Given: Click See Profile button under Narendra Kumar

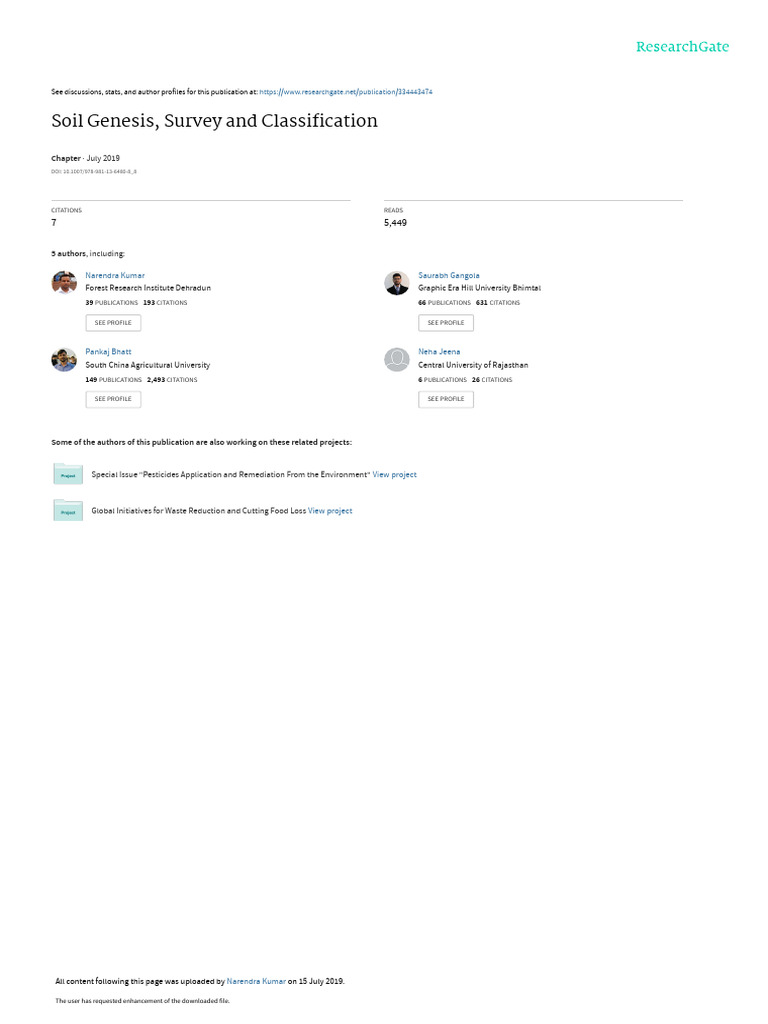Looking at the screenshot, I should (x=113, y=323).
